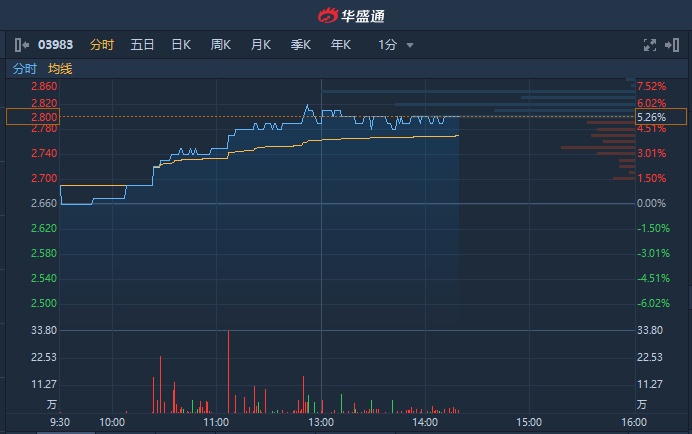Viewport: 692px width, 434px height.
Task: Click the 03983 stock code label
Action: coord(55,45)
